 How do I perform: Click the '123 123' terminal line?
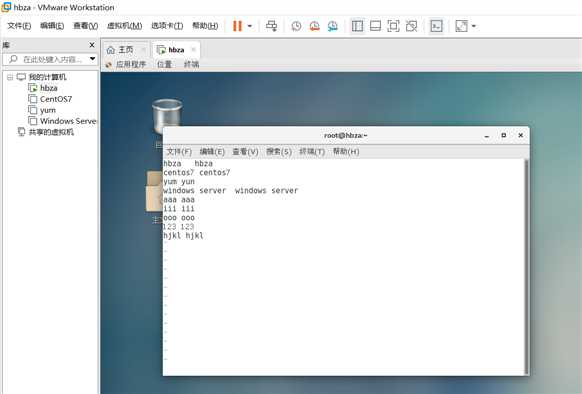click(179, 227)
